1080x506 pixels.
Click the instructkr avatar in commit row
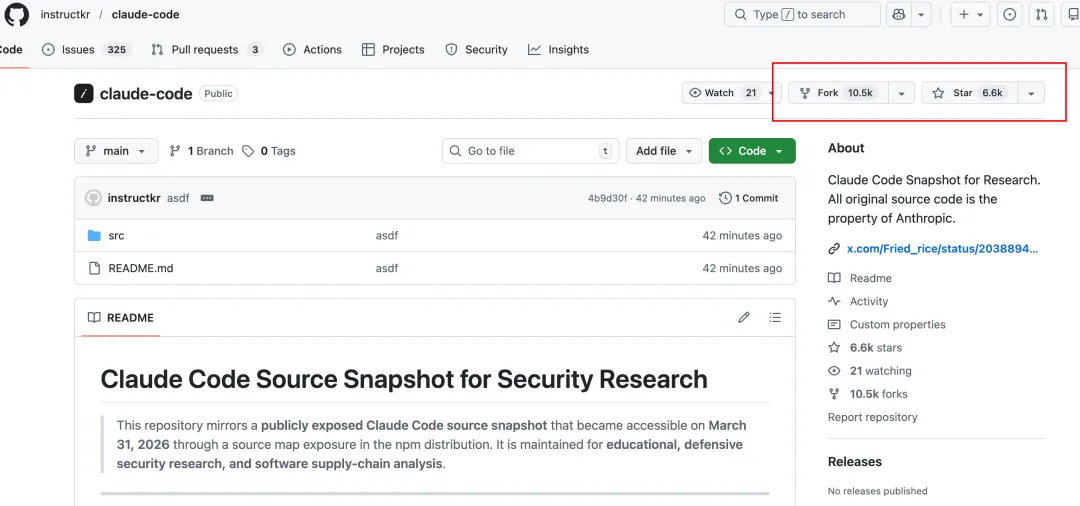93,198
